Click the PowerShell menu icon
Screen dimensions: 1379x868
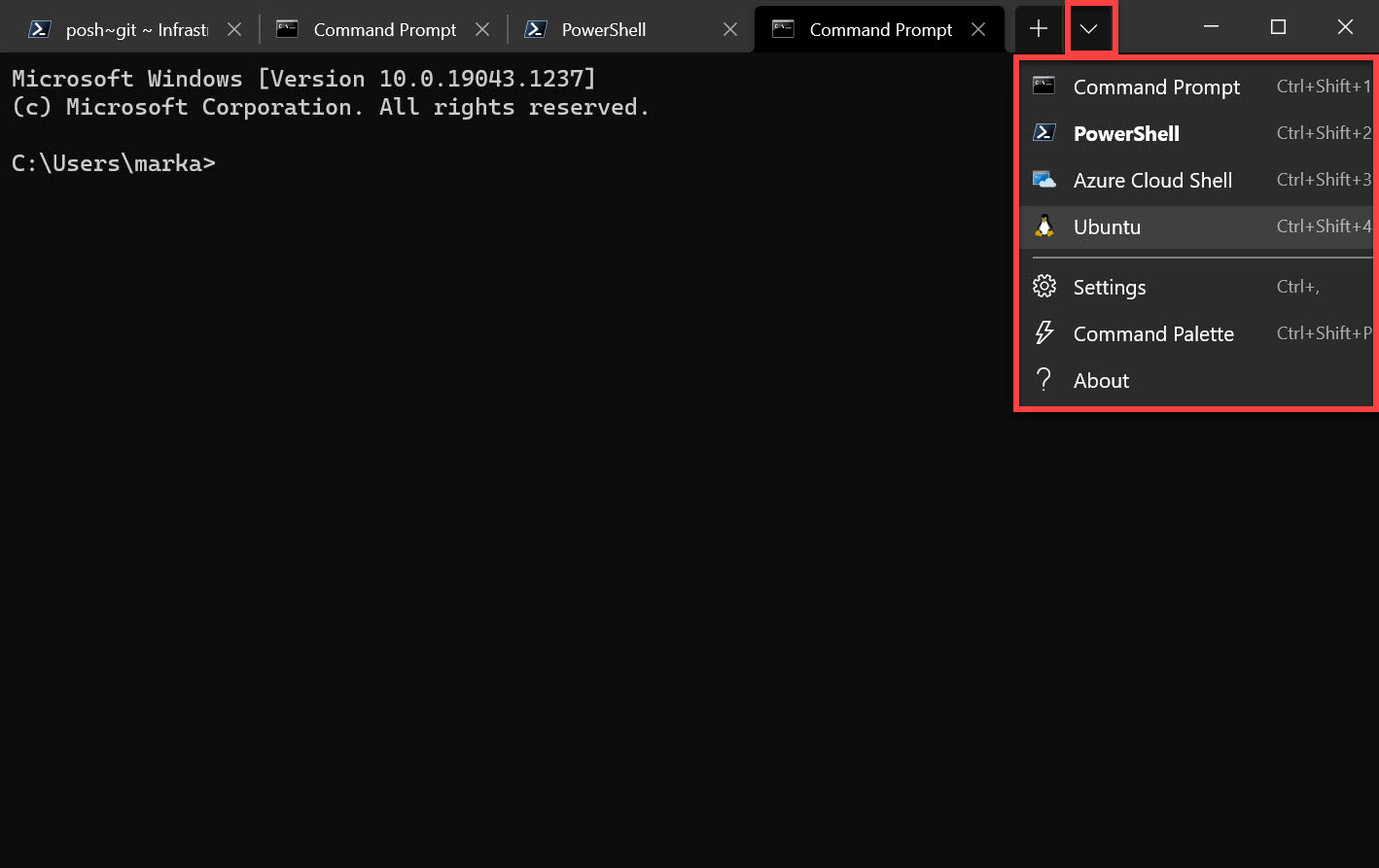click(1043, 132)
